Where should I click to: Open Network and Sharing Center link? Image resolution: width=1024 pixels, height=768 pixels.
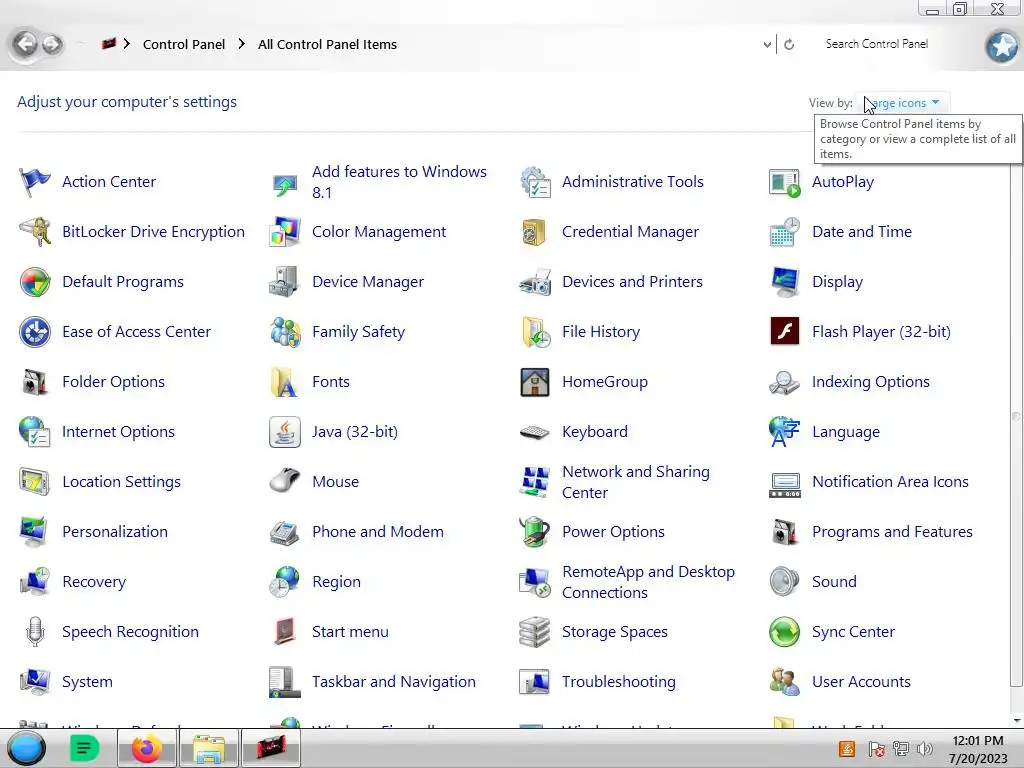(x=635, y=482)
